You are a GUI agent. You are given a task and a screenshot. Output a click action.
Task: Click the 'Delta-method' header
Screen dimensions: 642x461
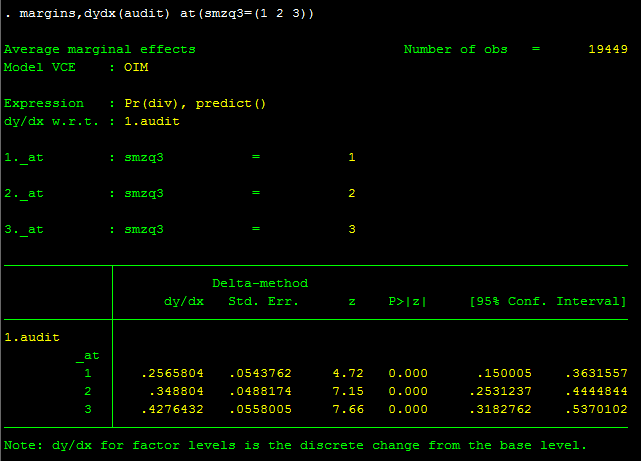point(260,283)
